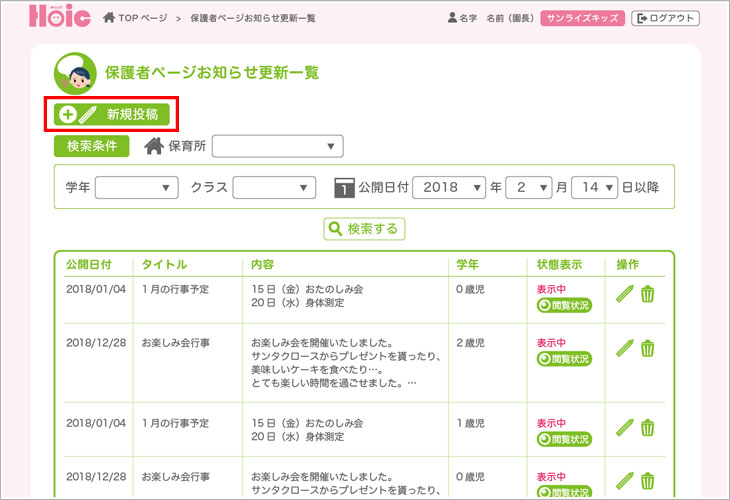Click the ログアウト button
Viewport: 730px width, 500px height.
click(x=665, y=18)
